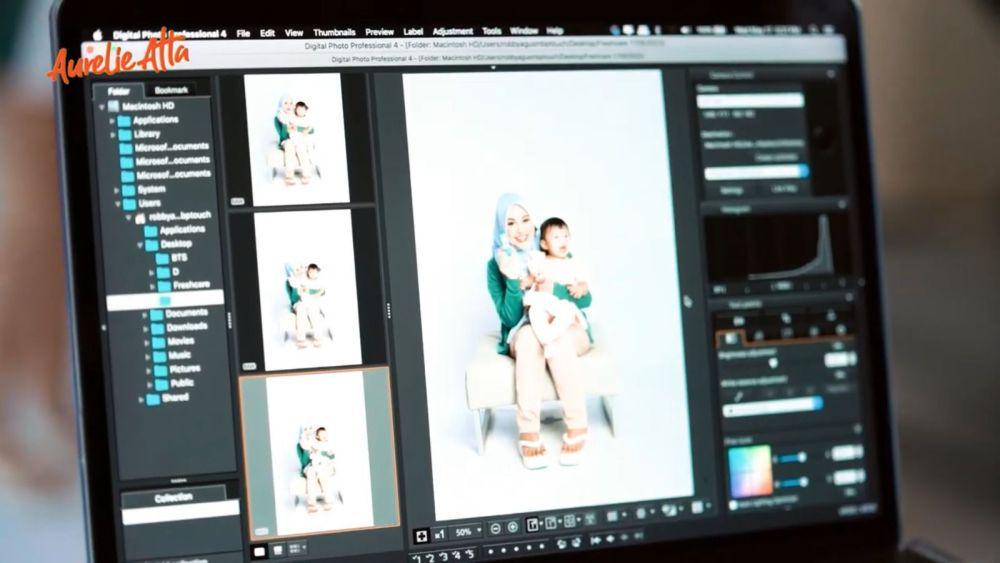The width and height of the screenshot is (1000, 563).
Task: Switch to multi-image preview layout
Action: 570,521
